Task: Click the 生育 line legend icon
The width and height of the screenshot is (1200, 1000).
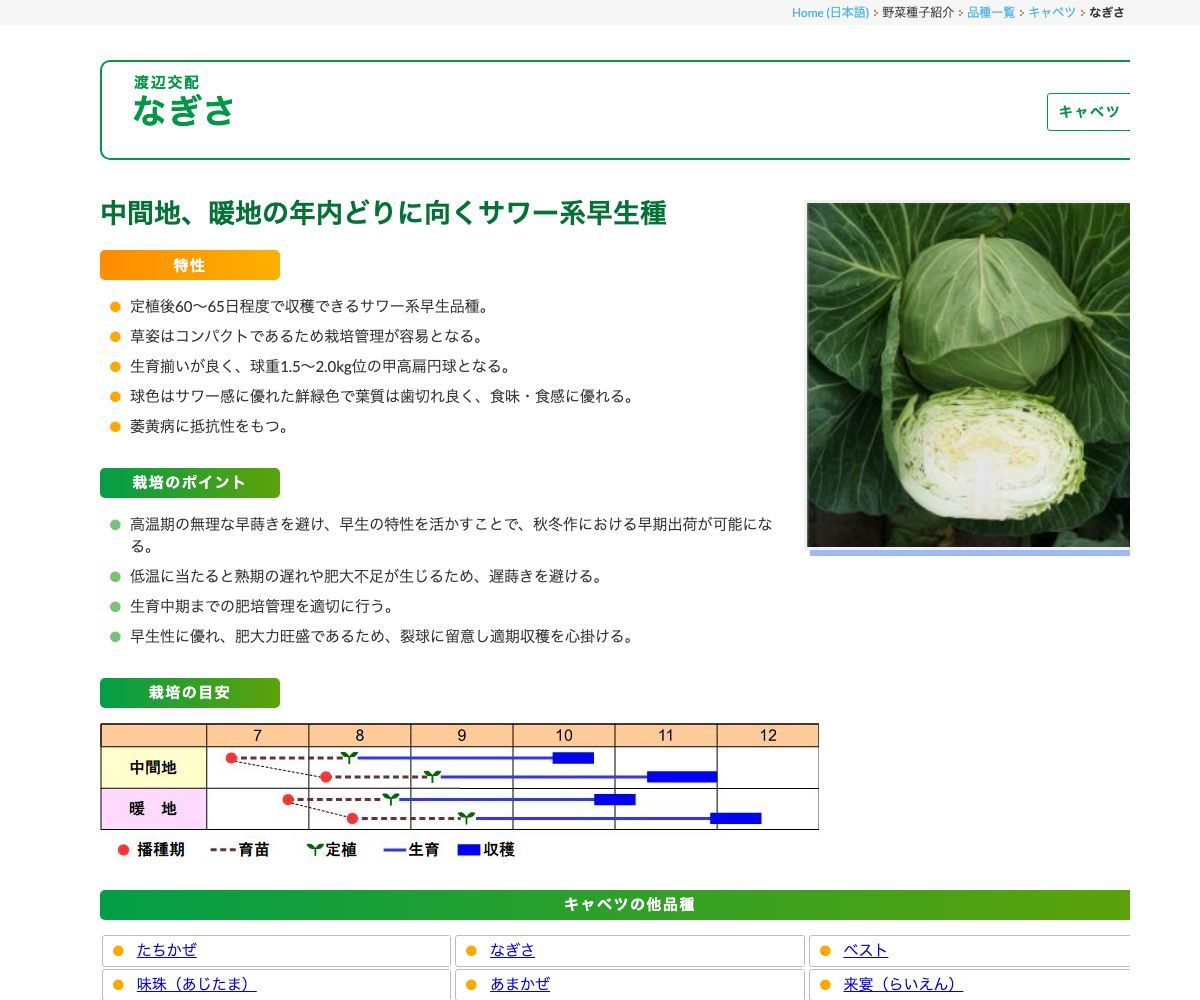Action: click(392, 850)
